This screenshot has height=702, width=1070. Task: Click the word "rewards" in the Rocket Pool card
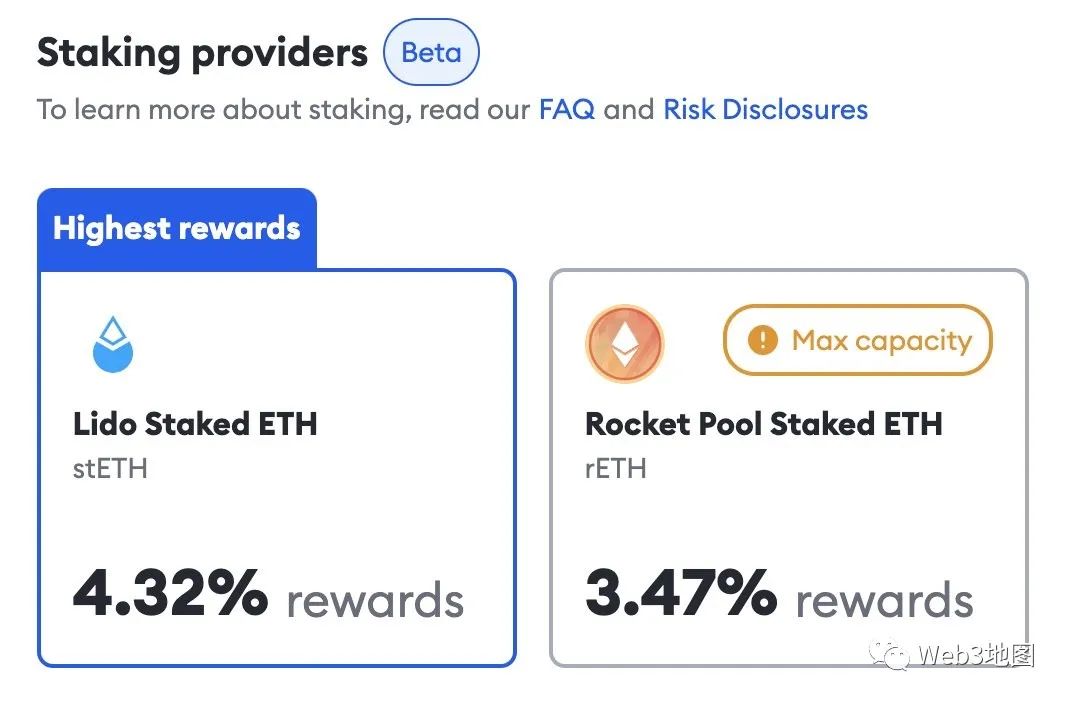[x=884, y=601]
